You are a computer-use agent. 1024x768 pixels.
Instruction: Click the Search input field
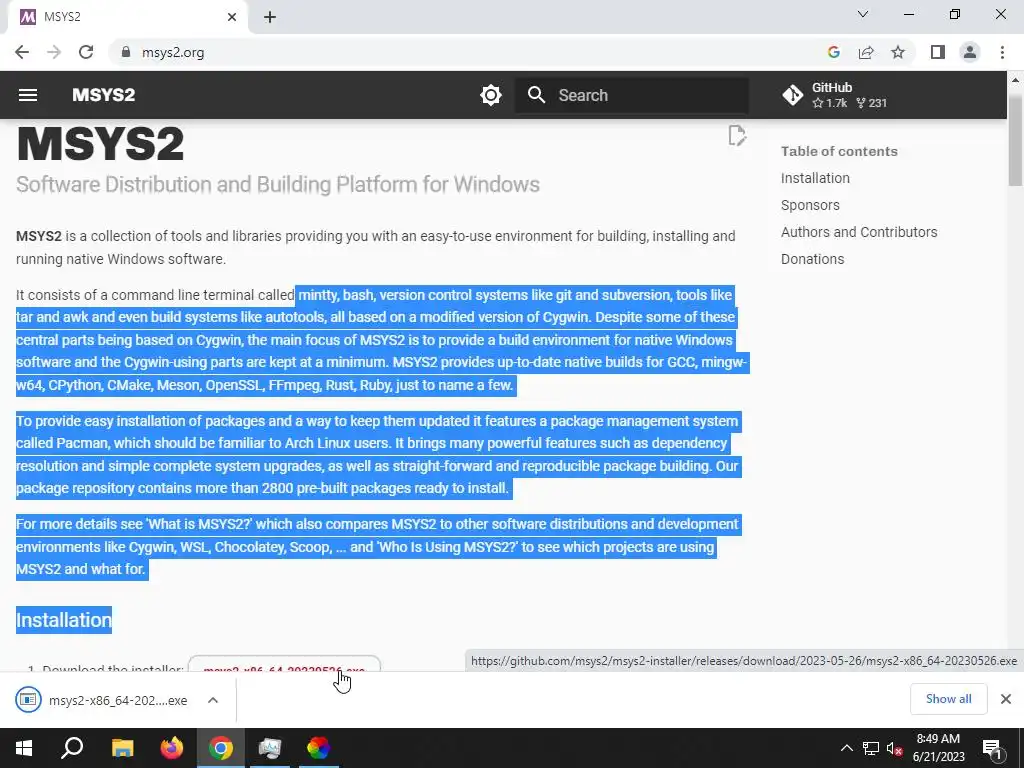point(632,95)
